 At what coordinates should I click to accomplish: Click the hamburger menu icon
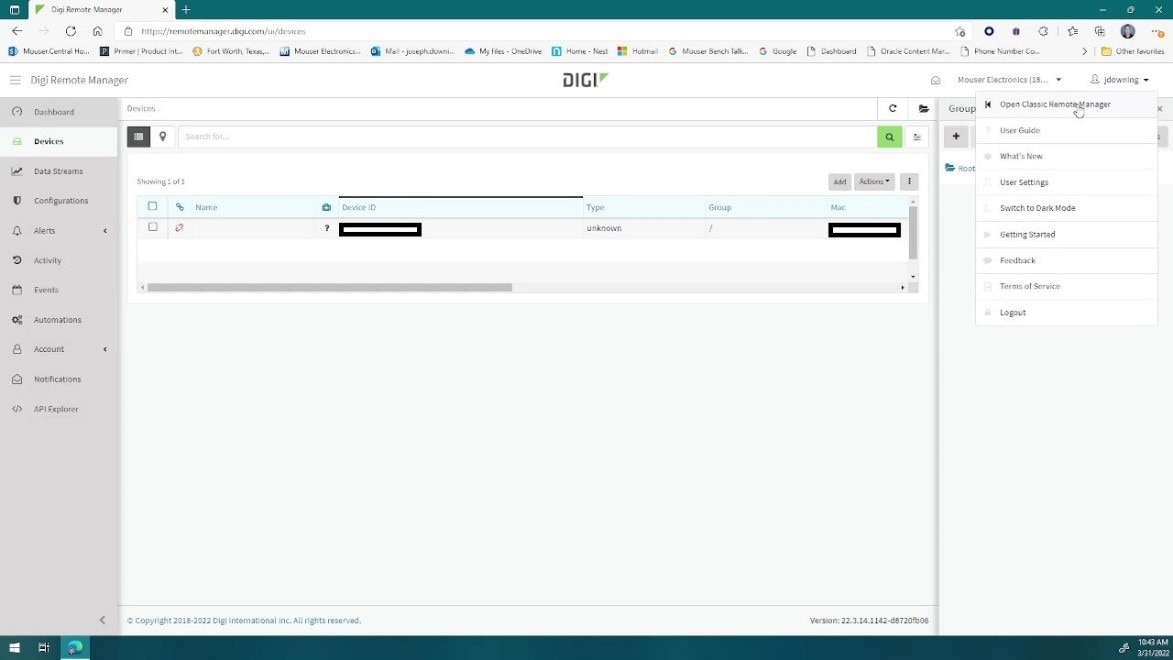(15, 80)
